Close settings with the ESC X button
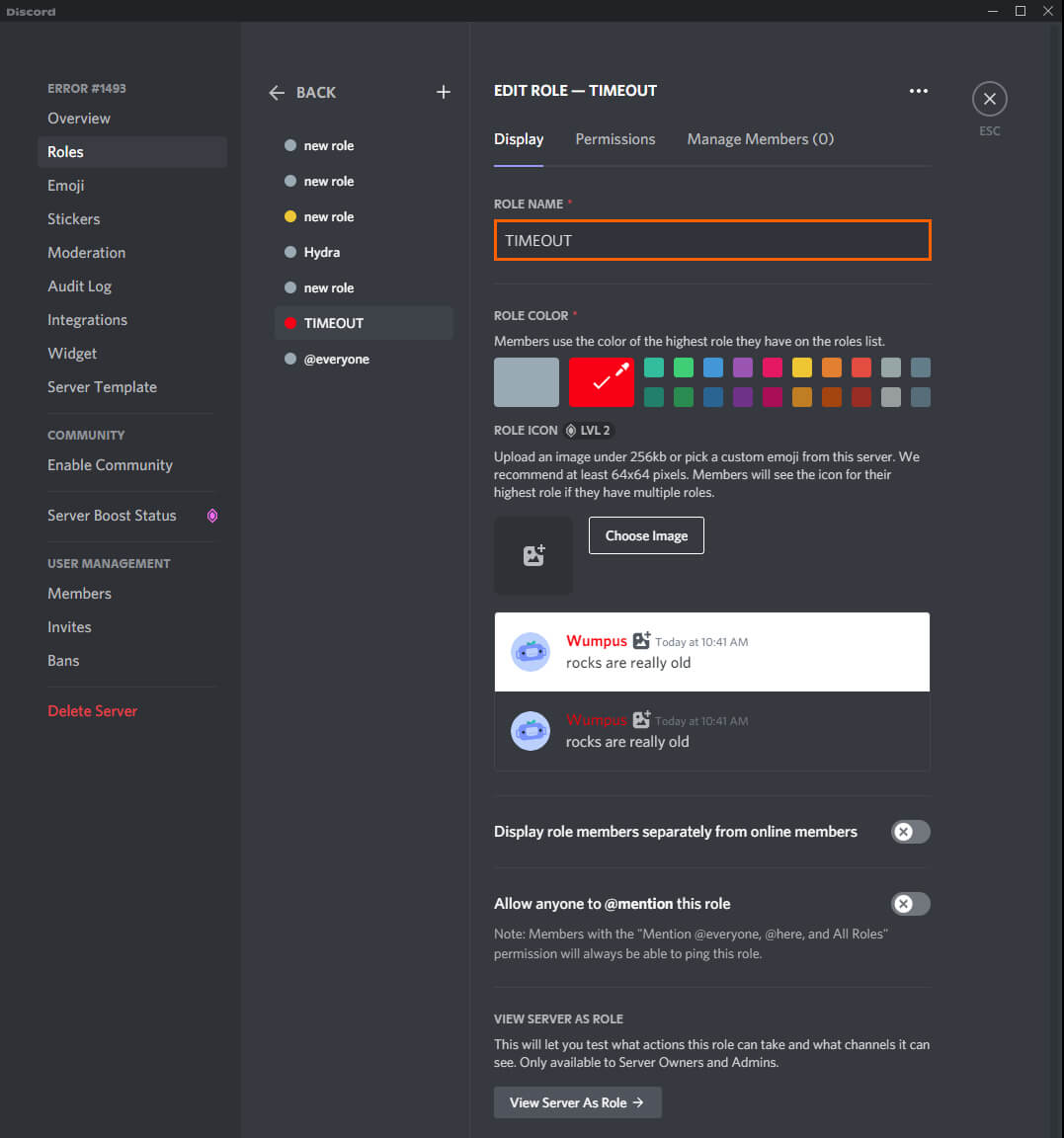The height and width of the screenshot is (1138, 1064). (x=989, y=99)
